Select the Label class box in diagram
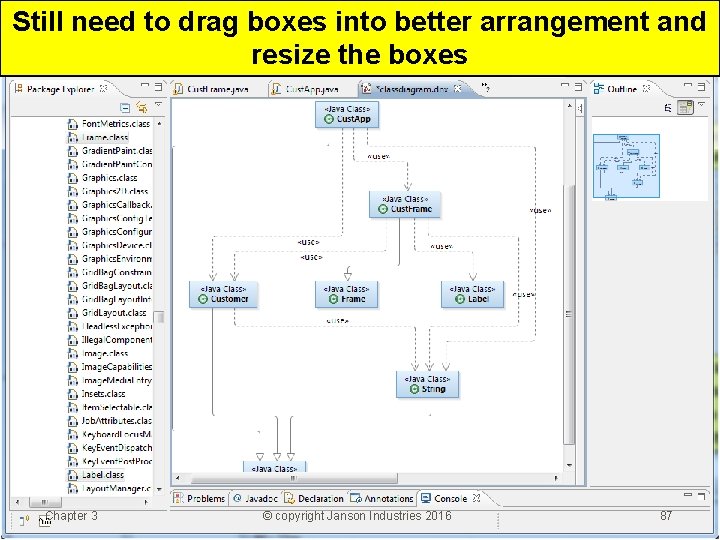The width and height of the screenshot is (720, 540). tap(472, 294)
